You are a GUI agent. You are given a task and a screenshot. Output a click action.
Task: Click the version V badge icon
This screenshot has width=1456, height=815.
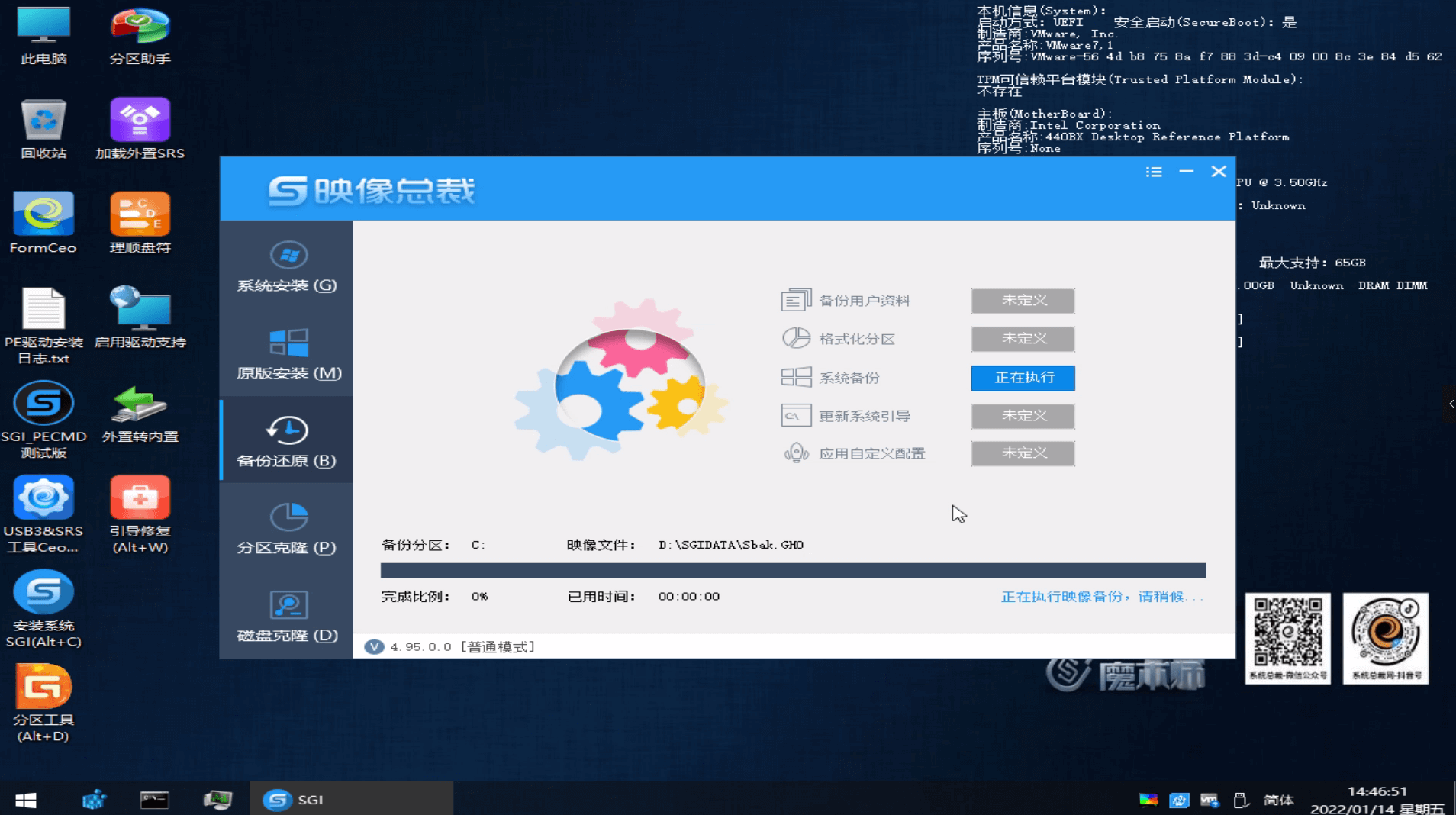tap(374, 646)
